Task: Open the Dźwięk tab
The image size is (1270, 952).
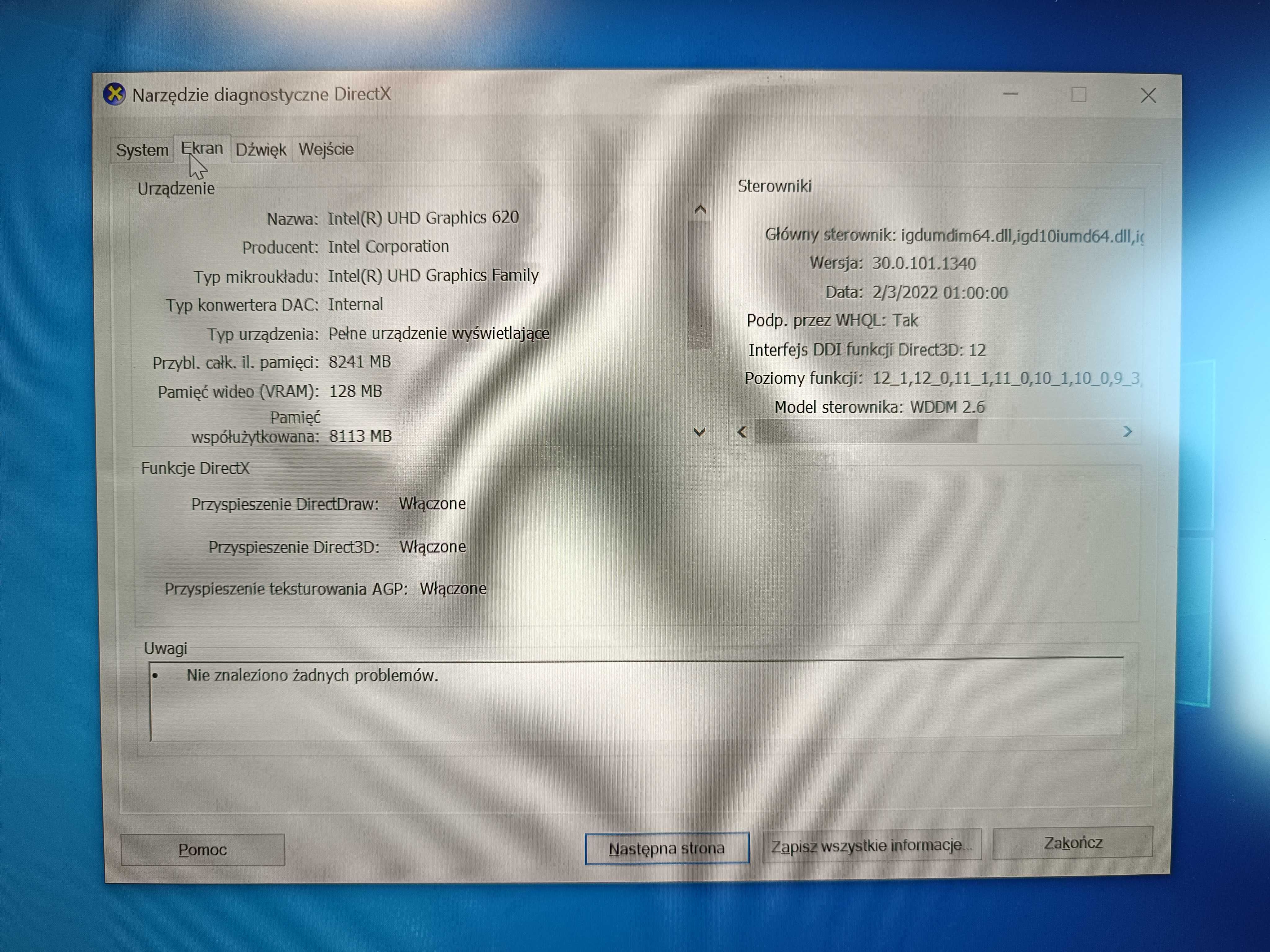Action: (261, 150)
